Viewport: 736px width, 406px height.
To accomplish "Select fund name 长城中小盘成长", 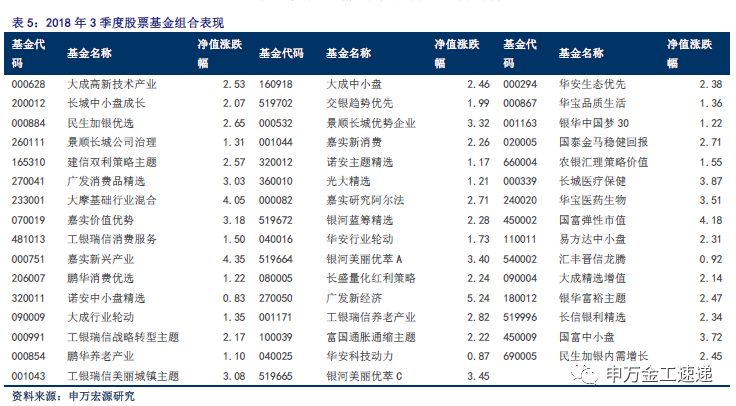I will coord(106,103).
